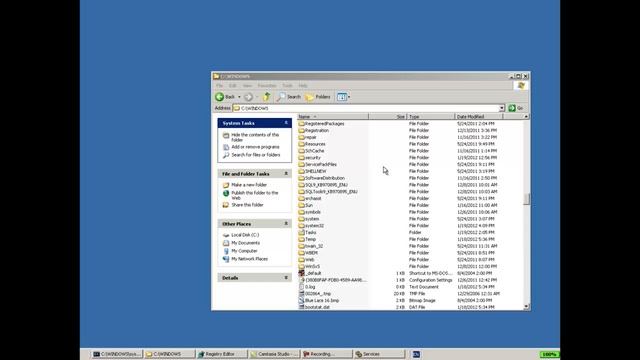Switch to Recording taskbar button
This screenshot has width=640, height=360.
327,354
